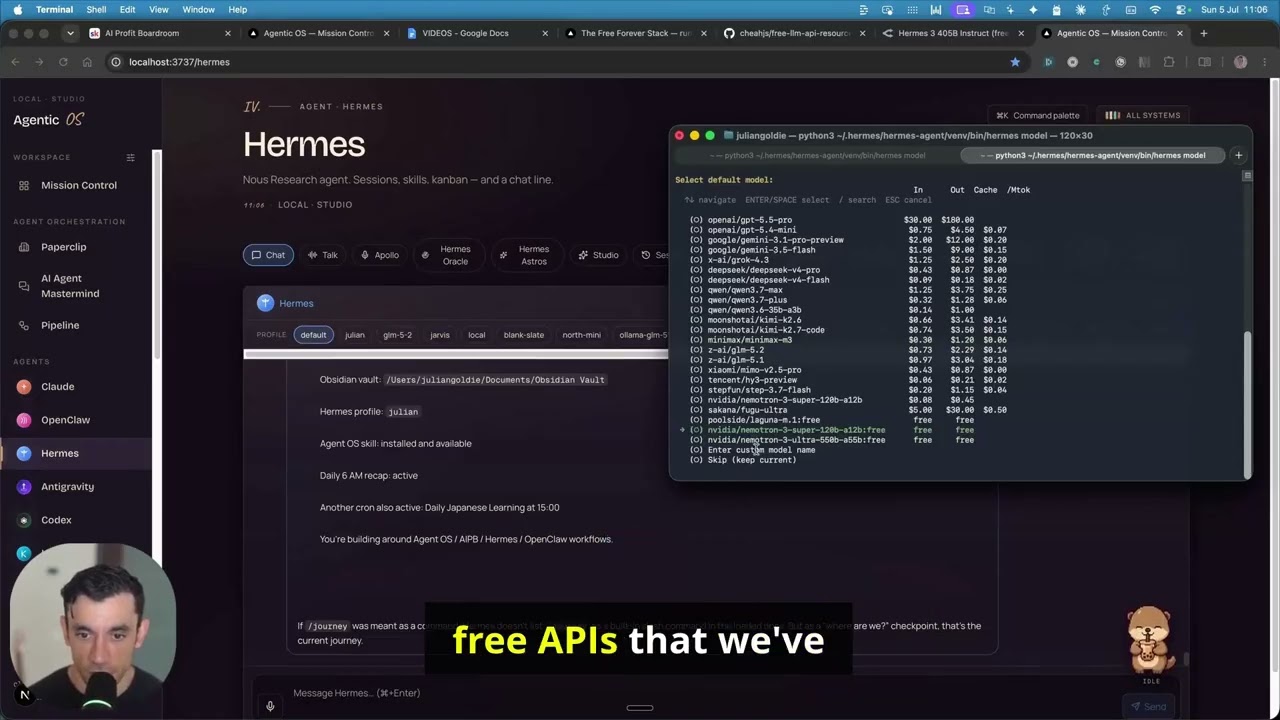Click the microphone icon beside the message box

click(x=269, y=706)
